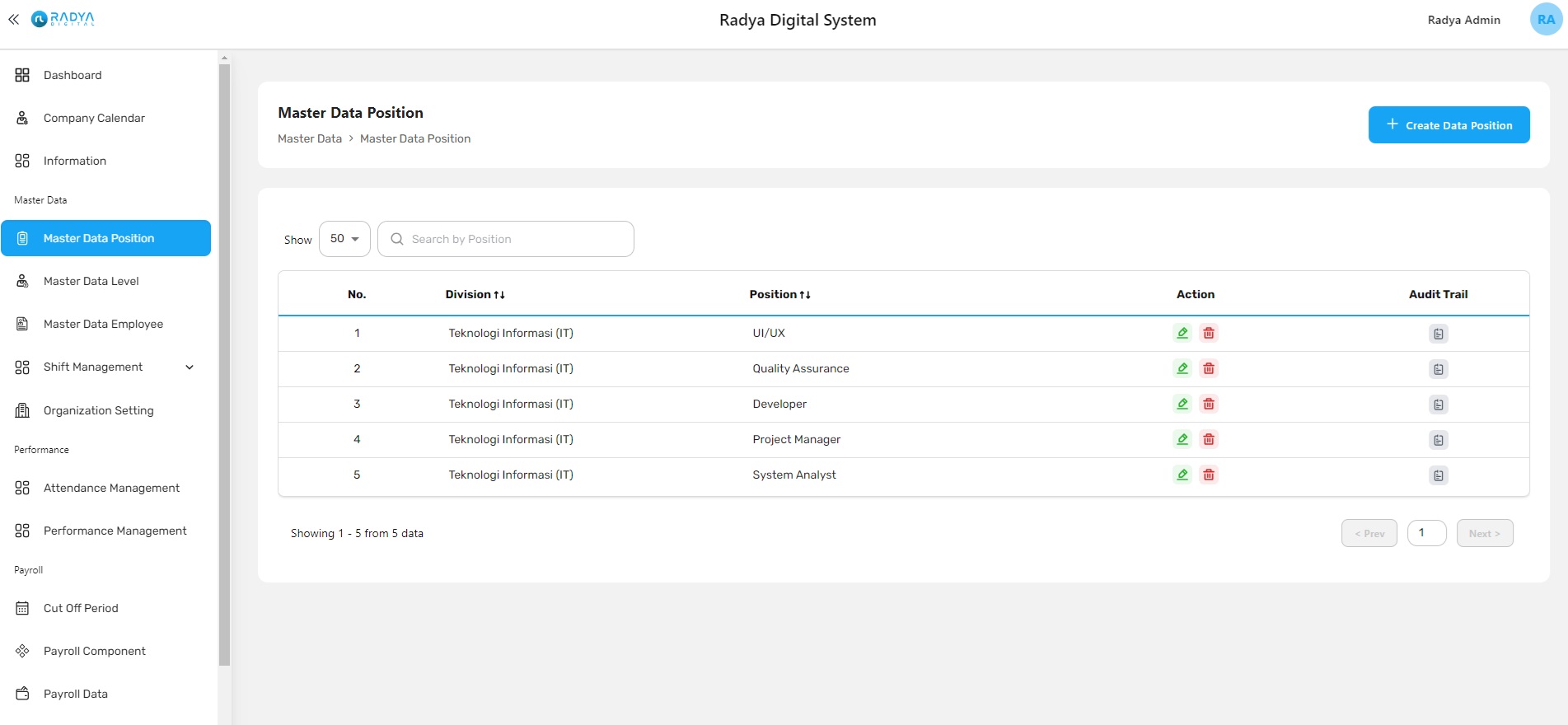Select Master Data Position menu item
Viewport: 1568px width, 725px height.
click(105, 238)
